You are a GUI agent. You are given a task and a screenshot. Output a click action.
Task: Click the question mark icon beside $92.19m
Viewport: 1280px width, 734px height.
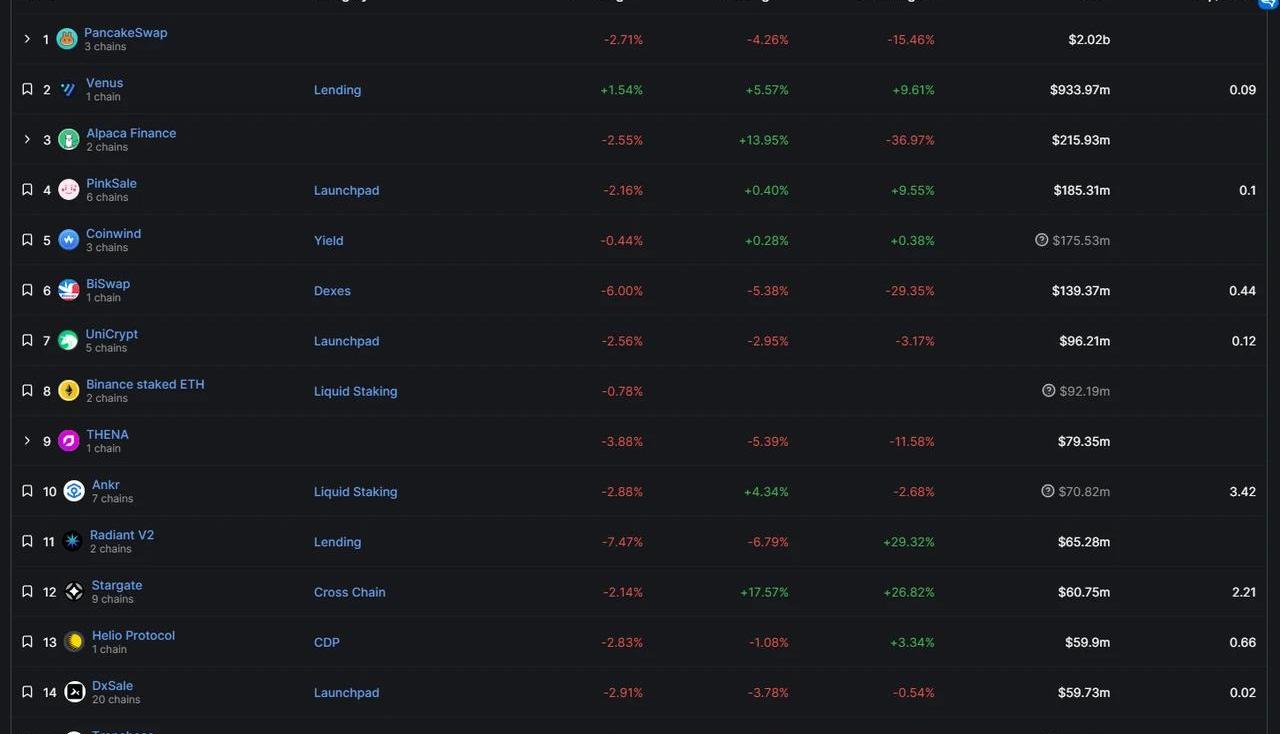[x=1048, y=391]
